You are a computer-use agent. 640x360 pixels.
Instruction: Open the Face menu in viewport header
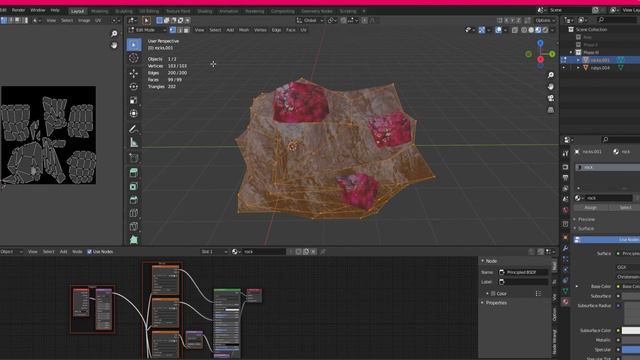click(x=290, y=30)
